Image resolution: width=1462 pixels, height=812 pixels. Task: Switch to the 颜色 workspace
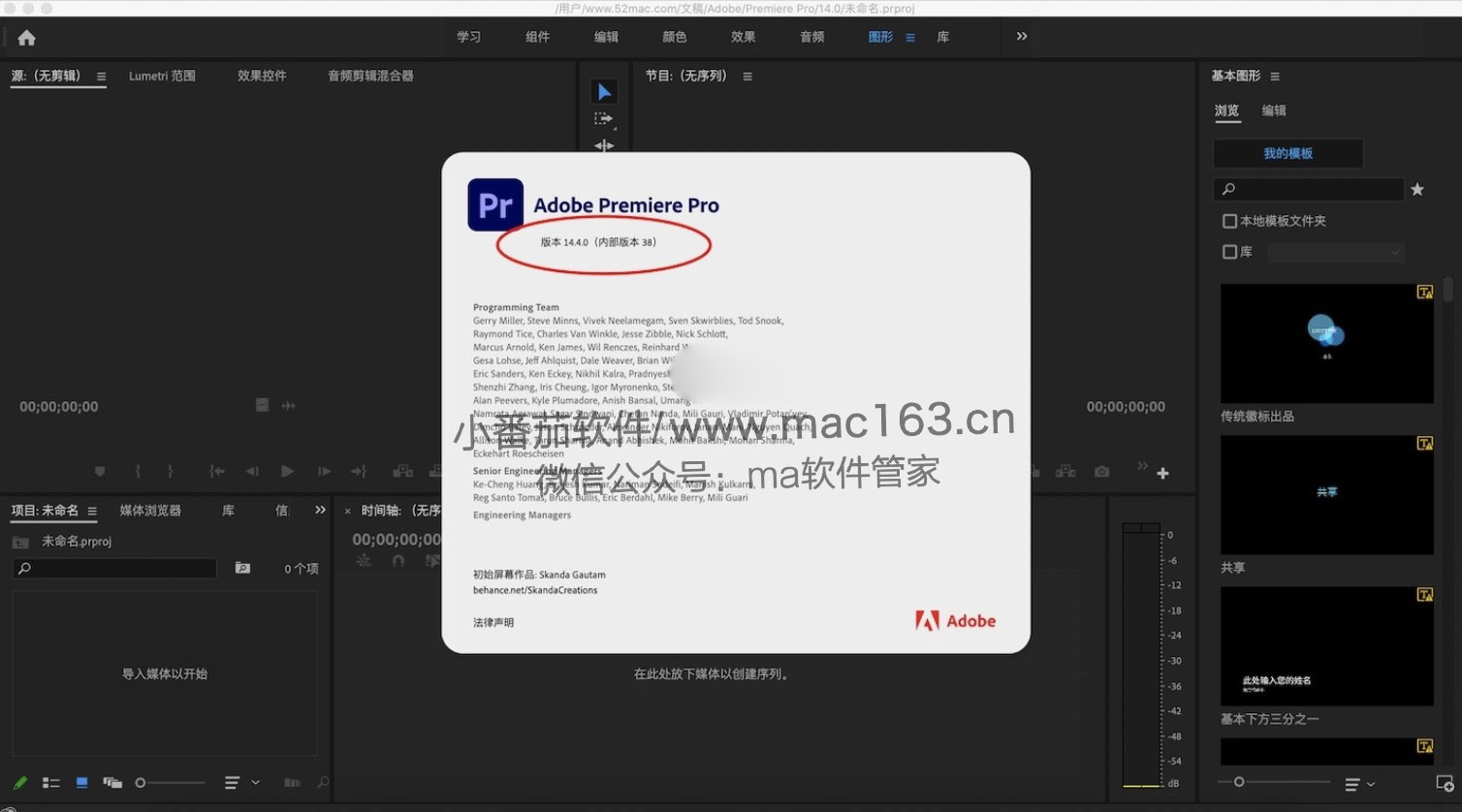(675, 37)
